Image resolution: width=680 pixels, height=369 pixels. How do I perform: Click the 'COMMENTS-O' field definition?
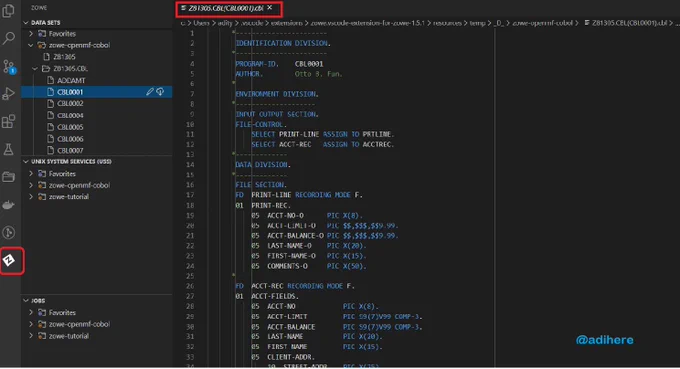click(287, 266)
